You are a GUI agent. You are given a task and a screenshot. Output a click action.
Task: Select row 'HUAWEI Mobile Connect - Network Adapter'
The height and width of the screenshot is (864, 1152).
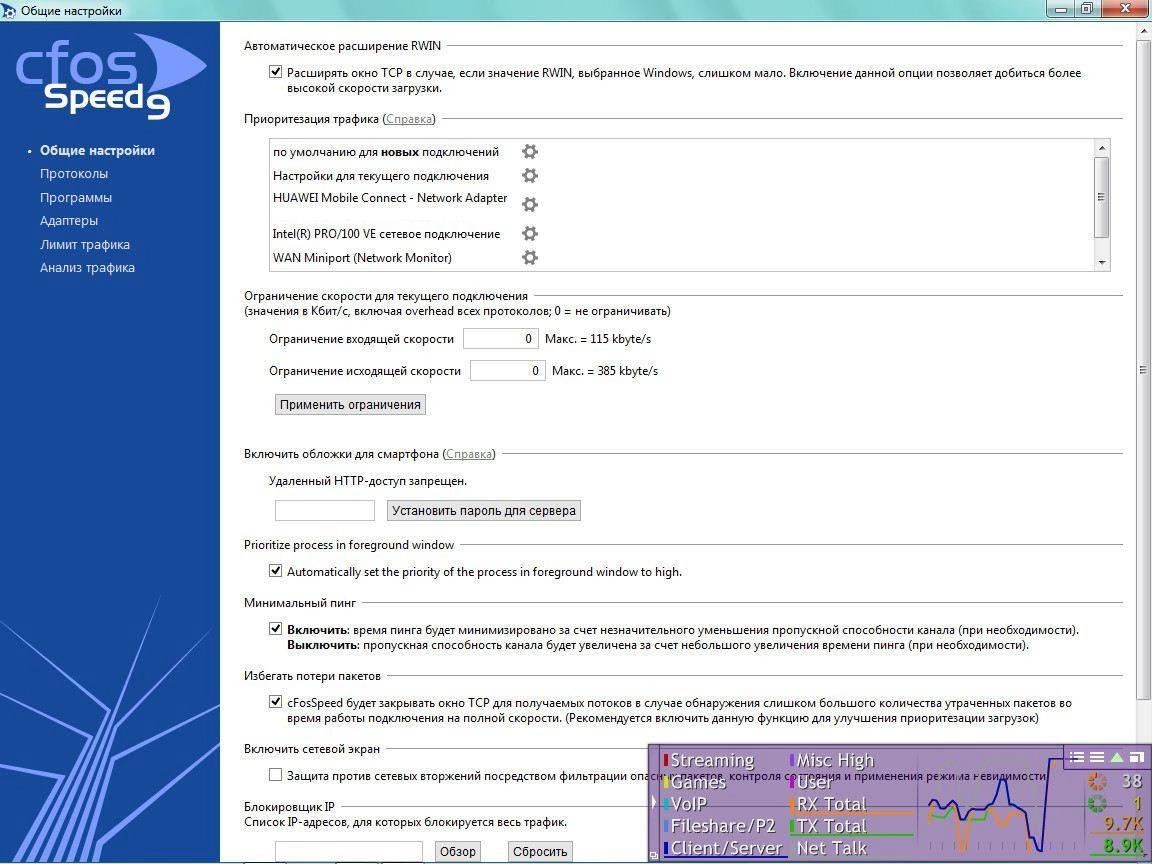pyautogui.click(x=390, y=198)
